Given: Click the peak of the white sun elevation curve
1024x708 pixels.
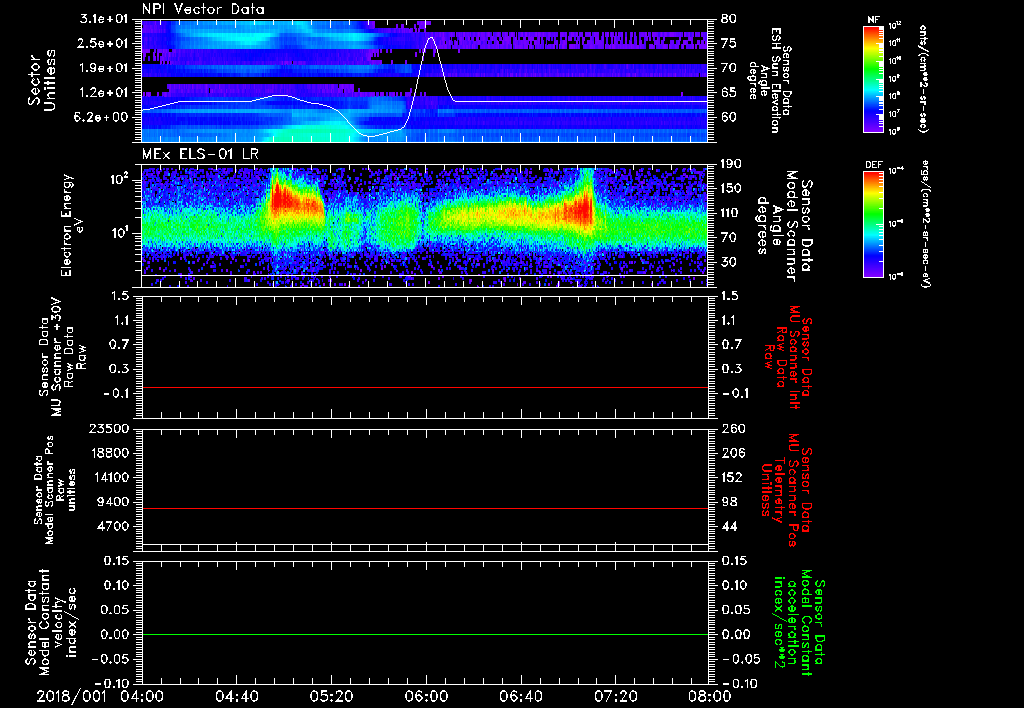Looking at the screenshot, I should (x=431, y=37).
